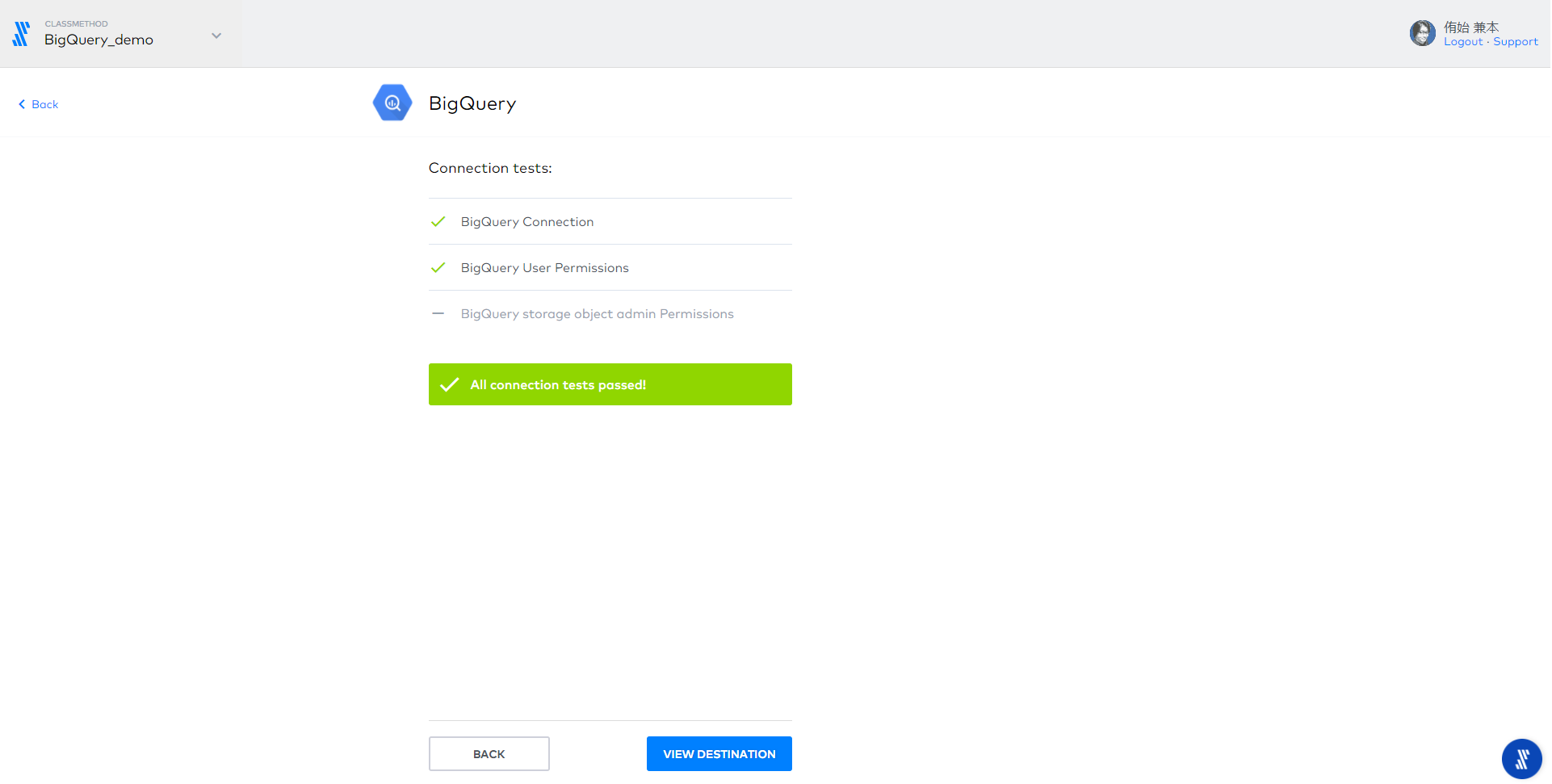Click the green All connection tests passed banner
The height and width of the screenshot is (784, 1552).
click(610, 384)
